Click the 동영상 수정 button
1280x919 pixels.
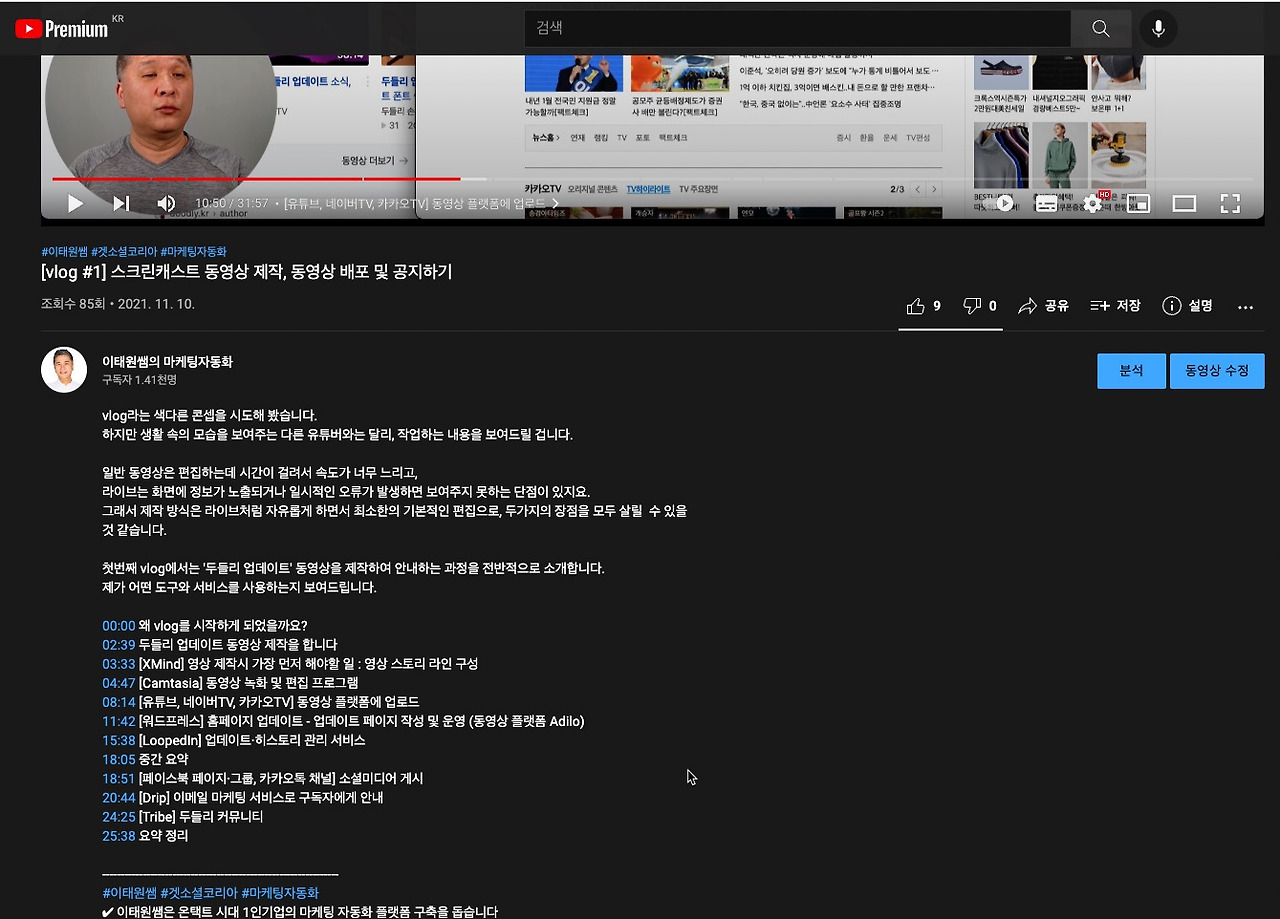[x=1217, y=370]
